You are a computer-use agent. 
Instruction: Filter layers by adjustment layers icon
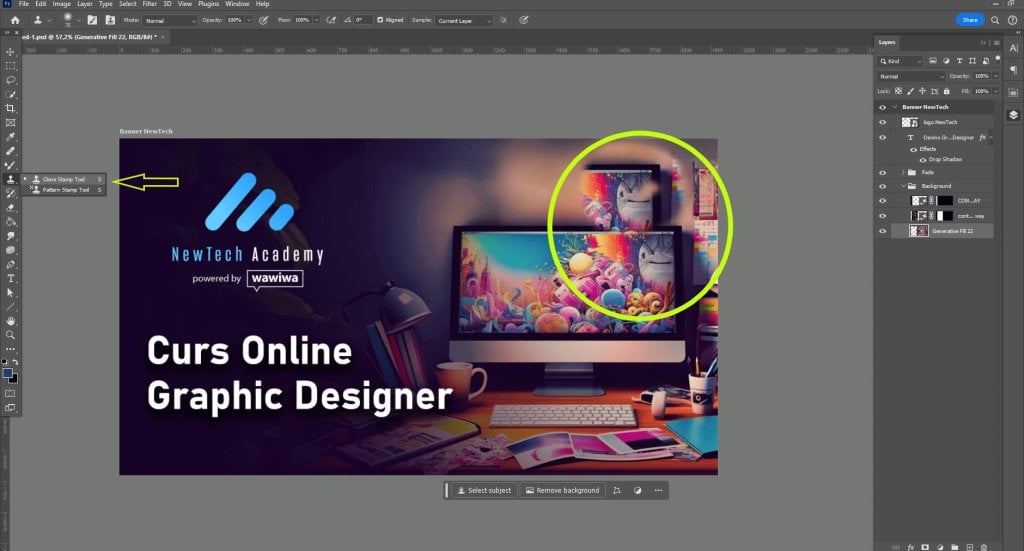pos(946,61)
